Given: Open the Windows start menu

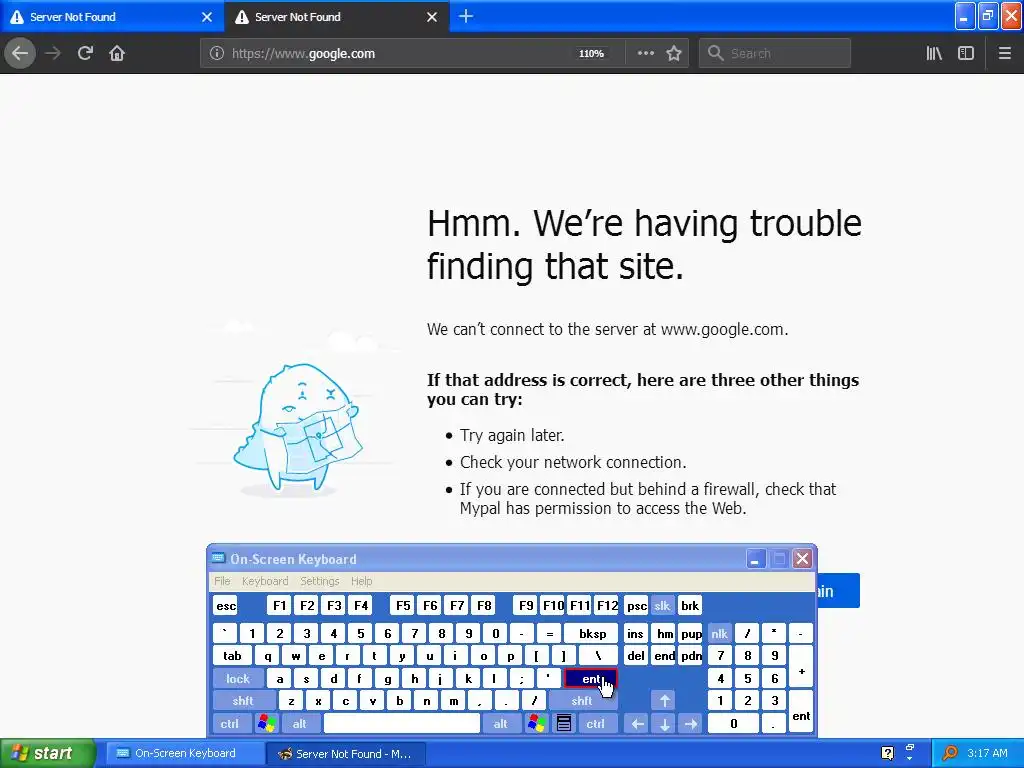Looking at the screenshot, I should tap(48, 753).
